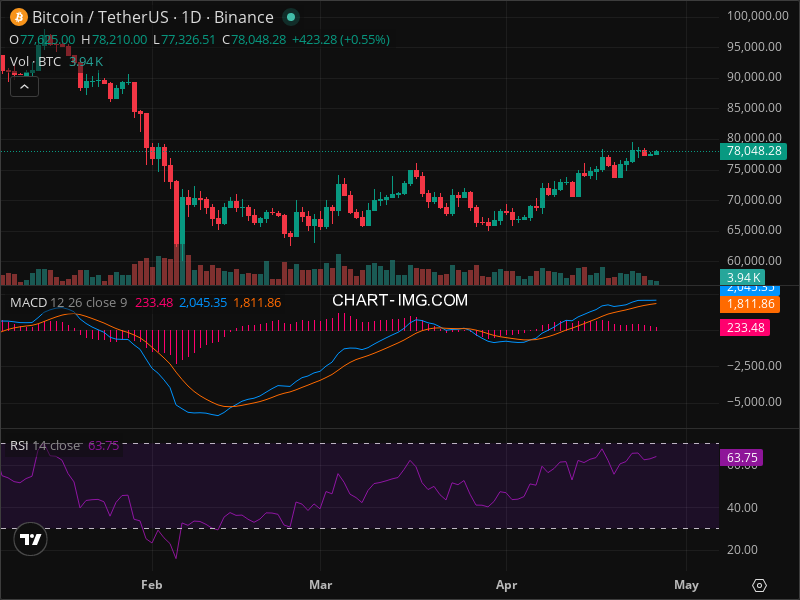Click the Bitcoin / TetherUS symbol title
The width and height of the screenshot is (800, 600).
(x=101, y=17)
